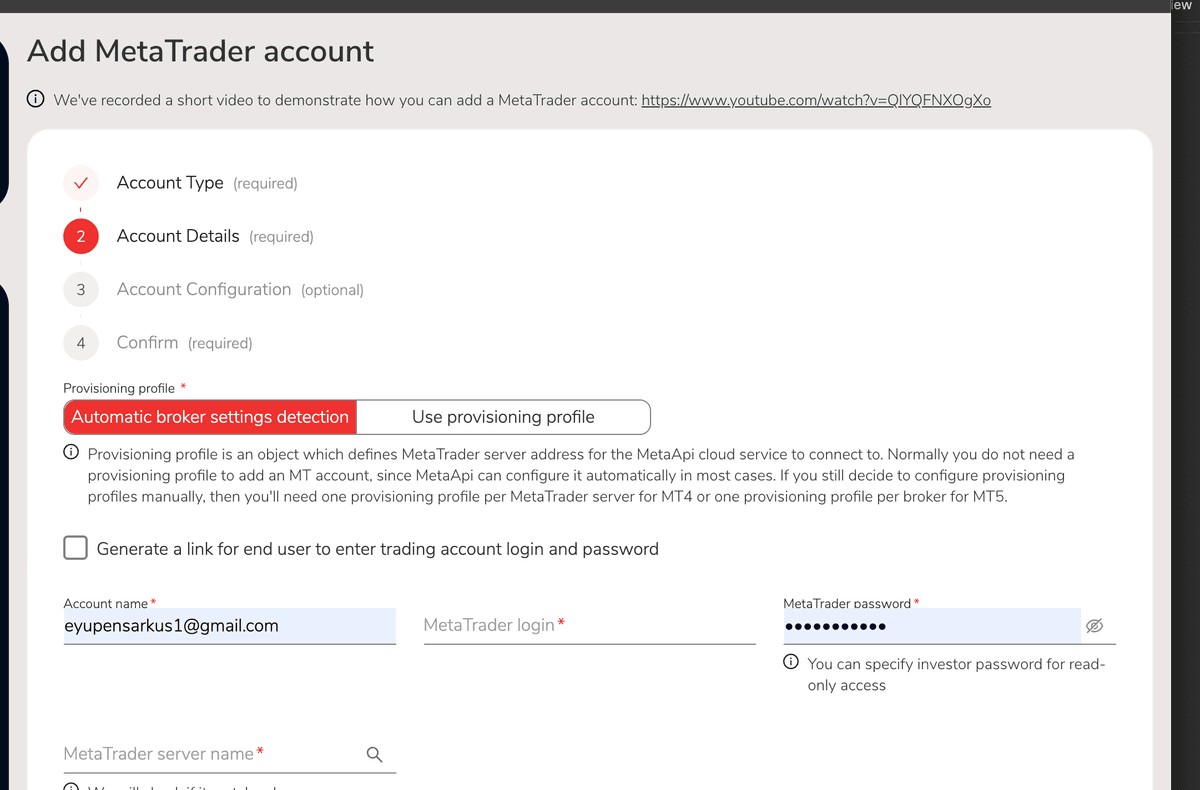Viewport: 1200px width, 790px height.
Task: Click the provisioning profile info icon
Action: click(x=71, y=453)
